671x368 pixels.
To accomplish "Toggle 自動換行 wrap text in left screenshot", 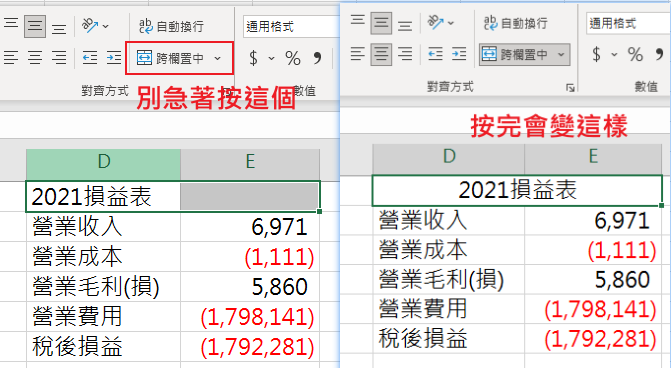I will [171, 27].
